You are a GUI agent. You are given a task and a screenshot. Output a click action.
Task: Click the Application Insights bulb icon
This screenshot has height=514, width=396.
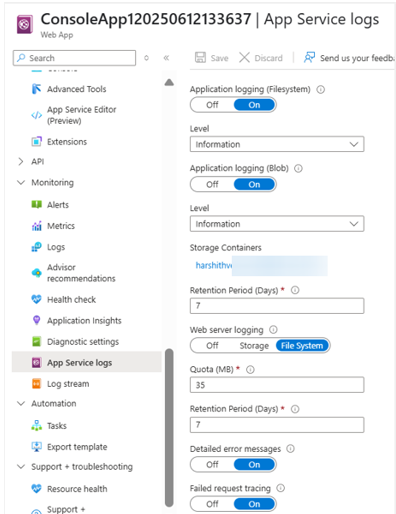click(x=36, y=320)
